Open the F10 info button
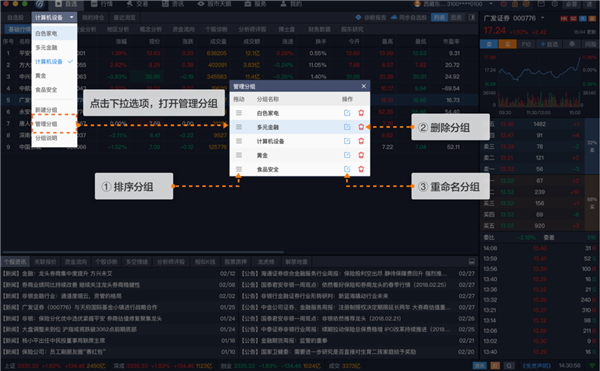 526,44
